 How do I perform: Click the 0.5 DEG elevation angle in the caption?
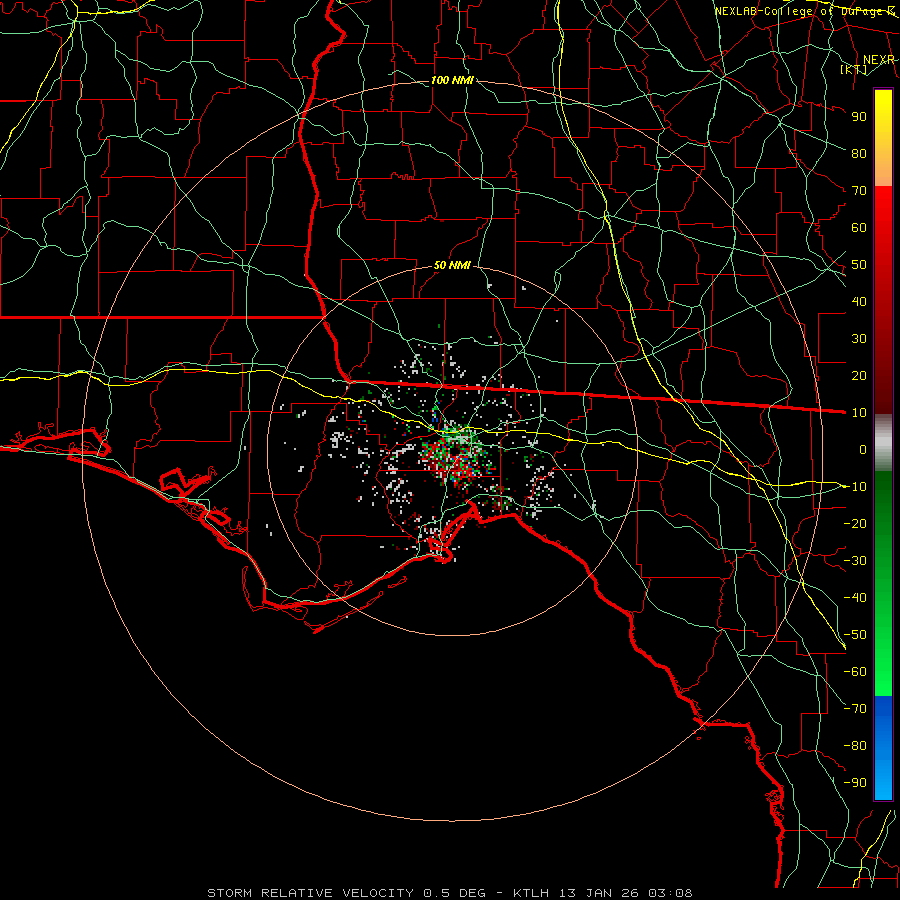point(455,893)
